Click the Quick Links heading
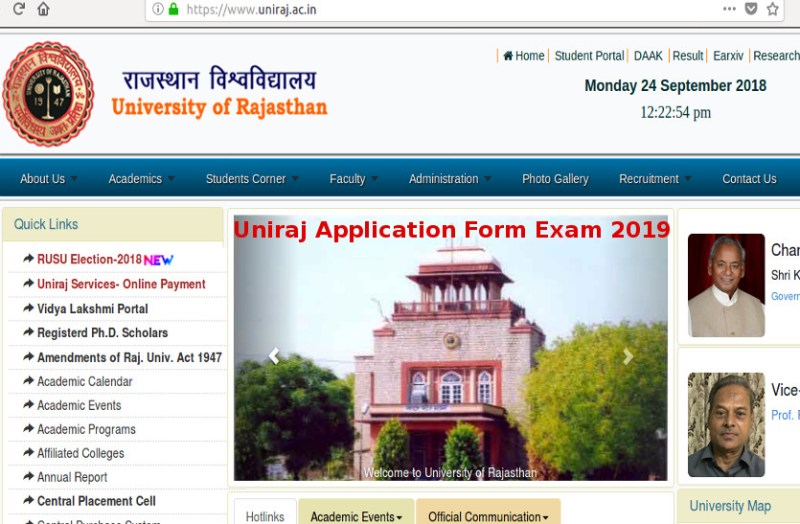The image size is (800, 524). tap(46, 224)
